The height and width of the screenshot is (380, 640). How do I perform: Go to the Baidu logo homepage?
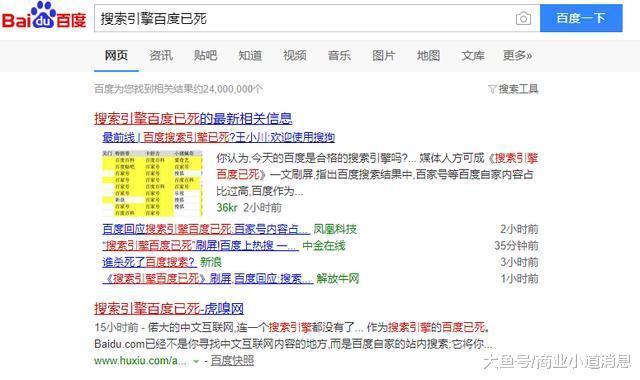[44, 17]
